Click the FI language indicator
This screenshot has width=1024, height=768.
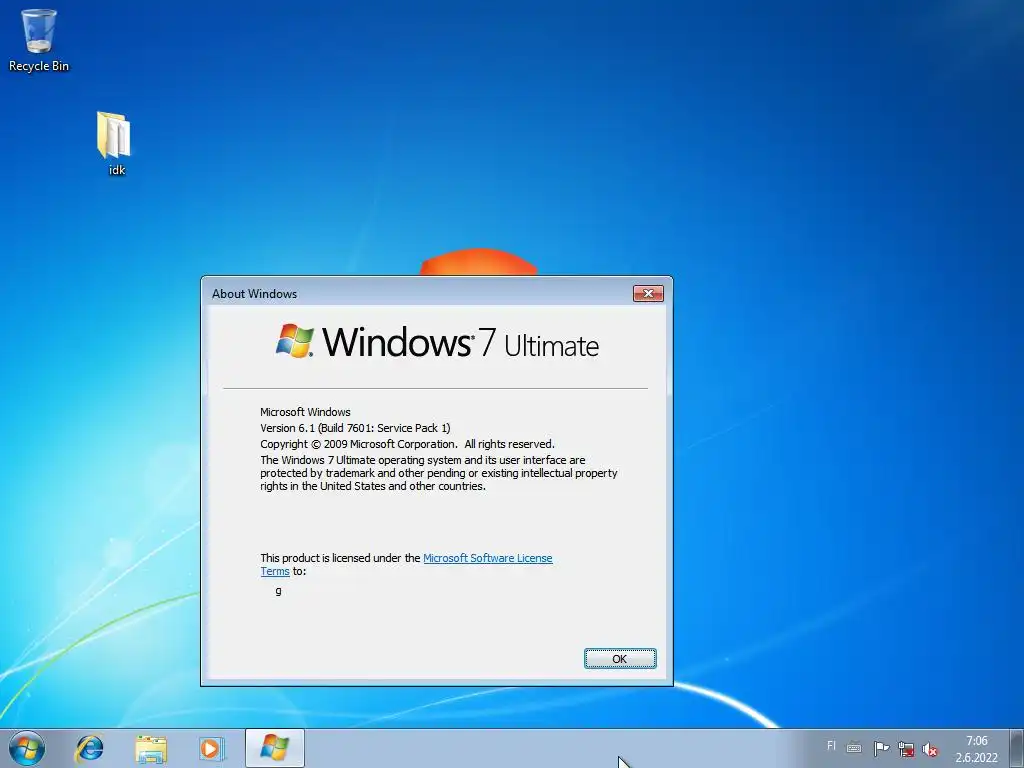click(831, 746)
